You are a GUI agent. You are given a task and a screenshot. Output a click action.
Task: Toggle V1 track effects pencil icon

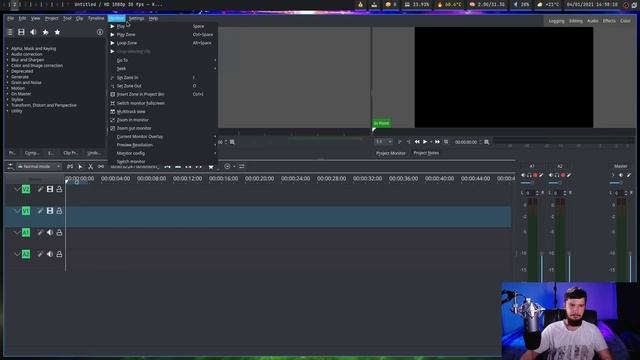[40, 211]
